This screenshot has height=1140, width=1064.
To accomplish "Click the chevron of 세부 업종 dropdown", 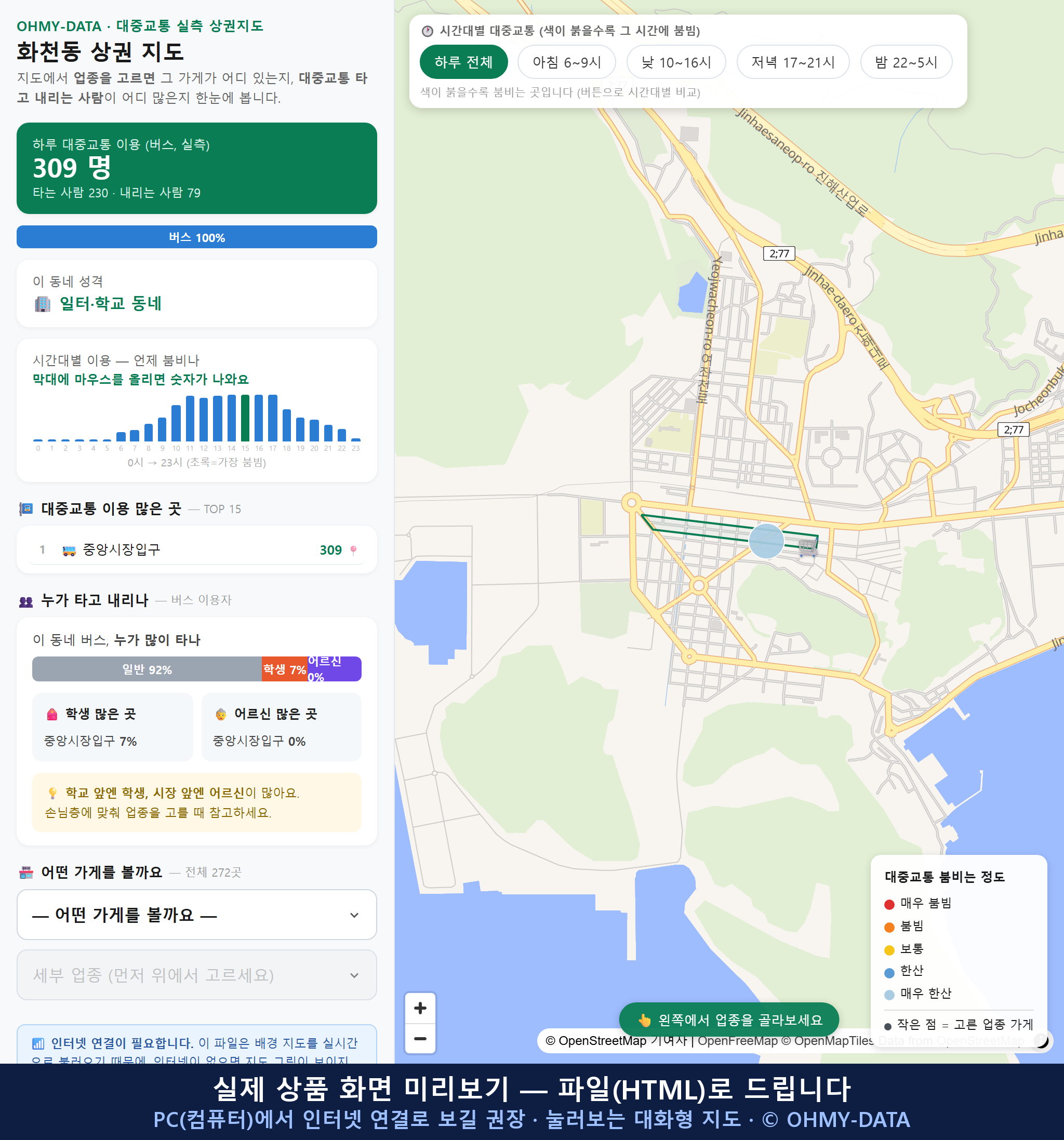I will 354,975.
